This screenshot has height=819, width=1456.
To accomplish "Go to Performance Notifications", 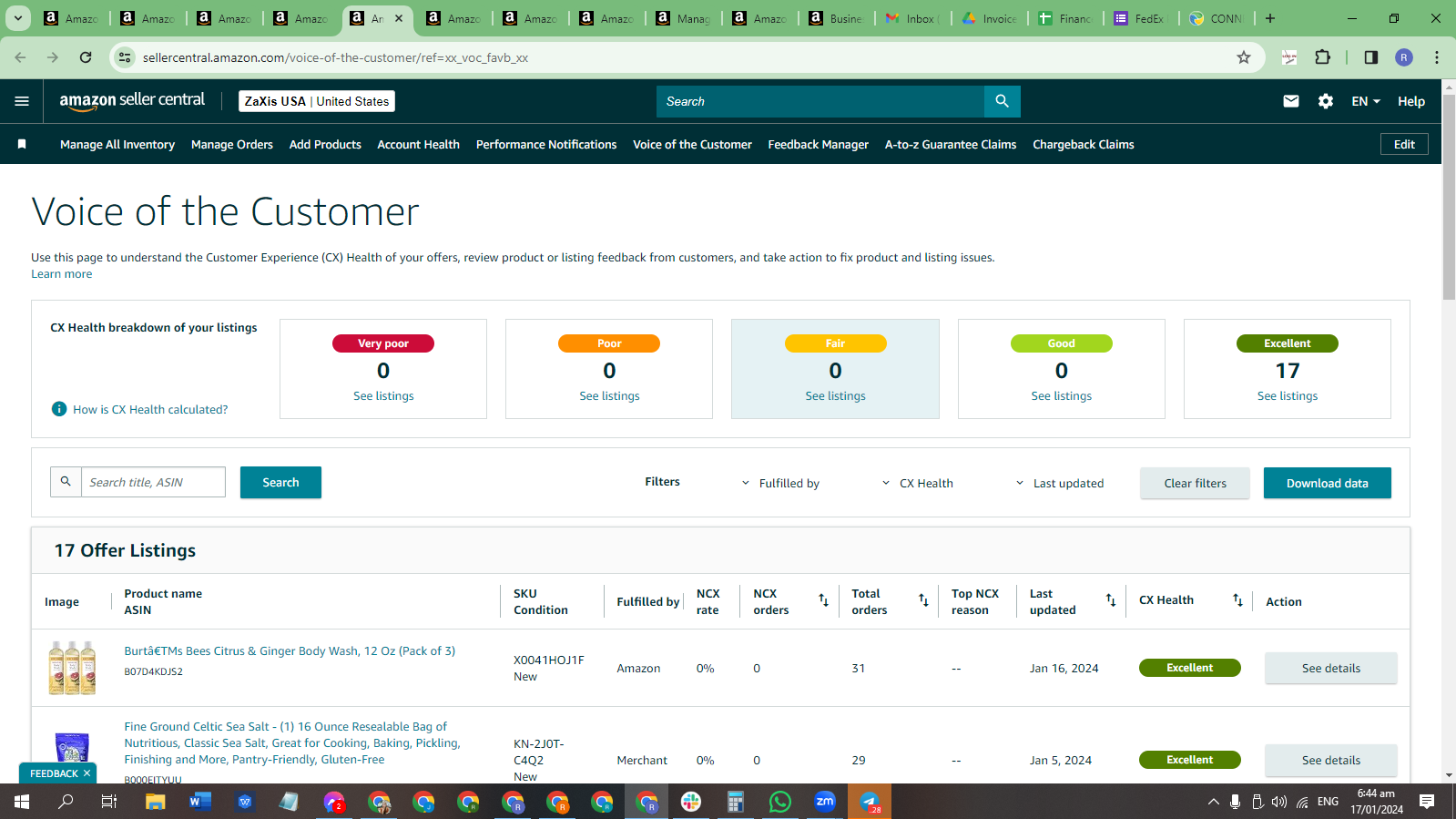I will tap(546, 144).
